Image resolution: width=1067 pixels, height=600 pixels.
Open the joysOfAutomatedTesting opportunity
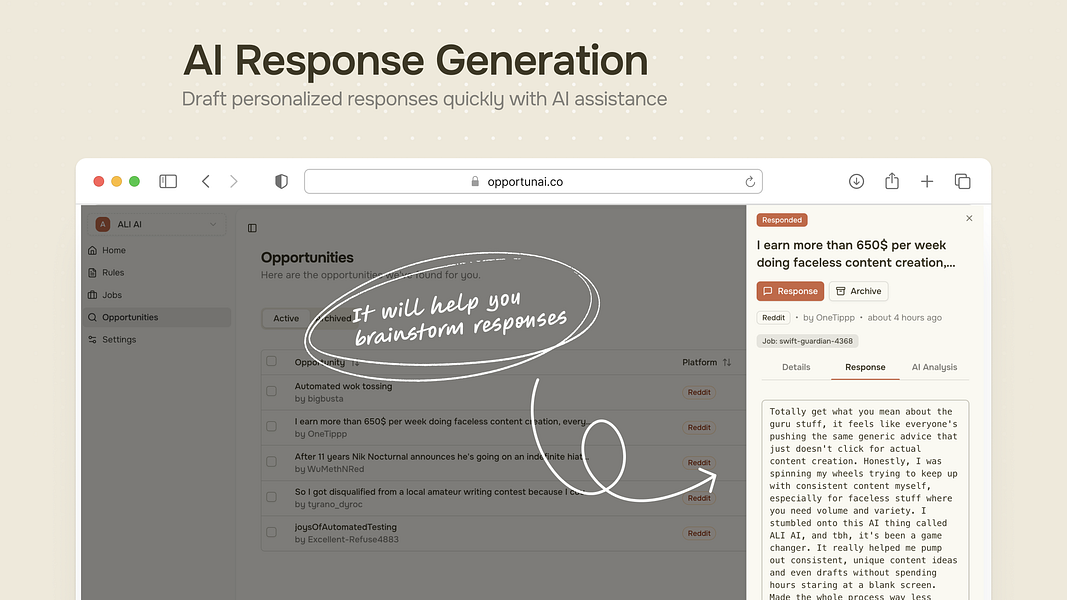[345, 527]
